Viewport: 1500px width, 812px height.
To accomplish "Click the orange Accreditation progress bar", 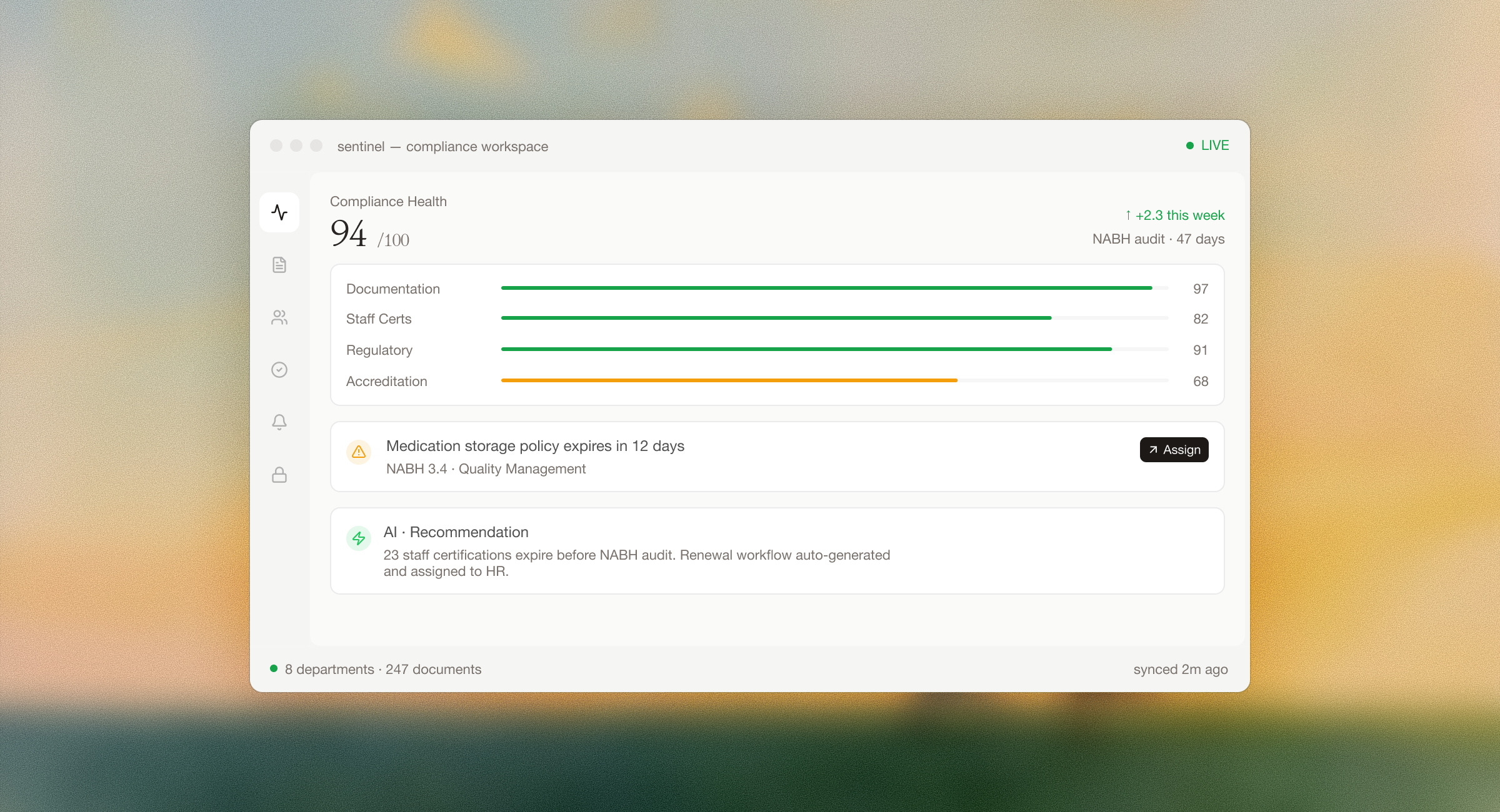I will tap(834, 380).
